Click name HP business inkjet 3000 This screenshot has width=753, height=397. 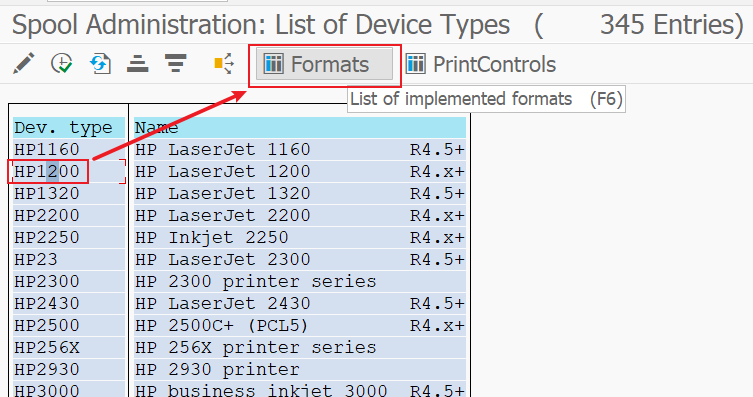(261, 390)
